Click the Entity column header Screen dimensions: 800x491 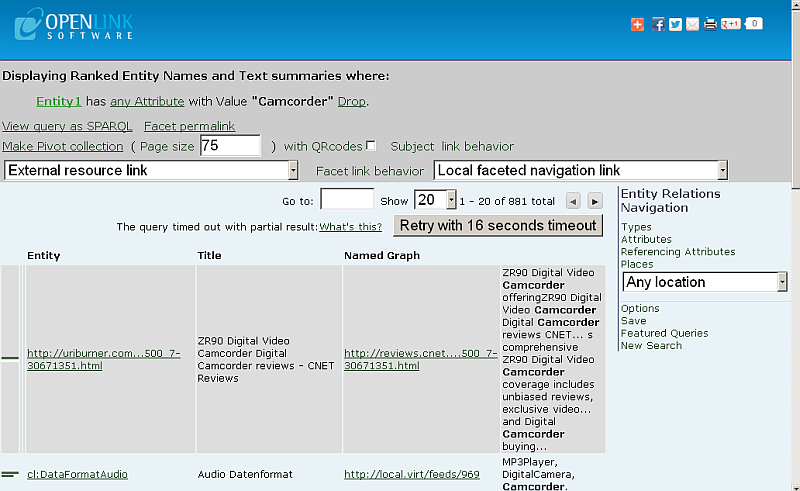tap(43, 256)
